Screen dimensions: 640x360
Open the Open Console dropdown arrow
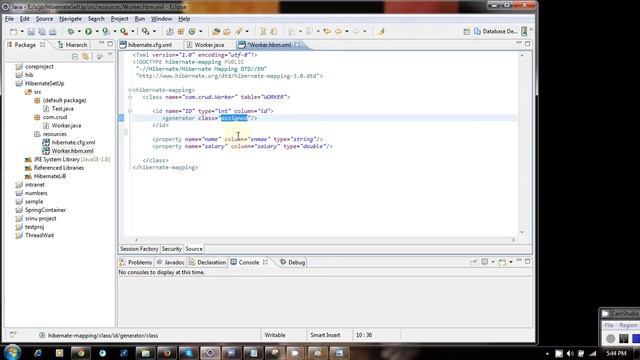point(511,262)
